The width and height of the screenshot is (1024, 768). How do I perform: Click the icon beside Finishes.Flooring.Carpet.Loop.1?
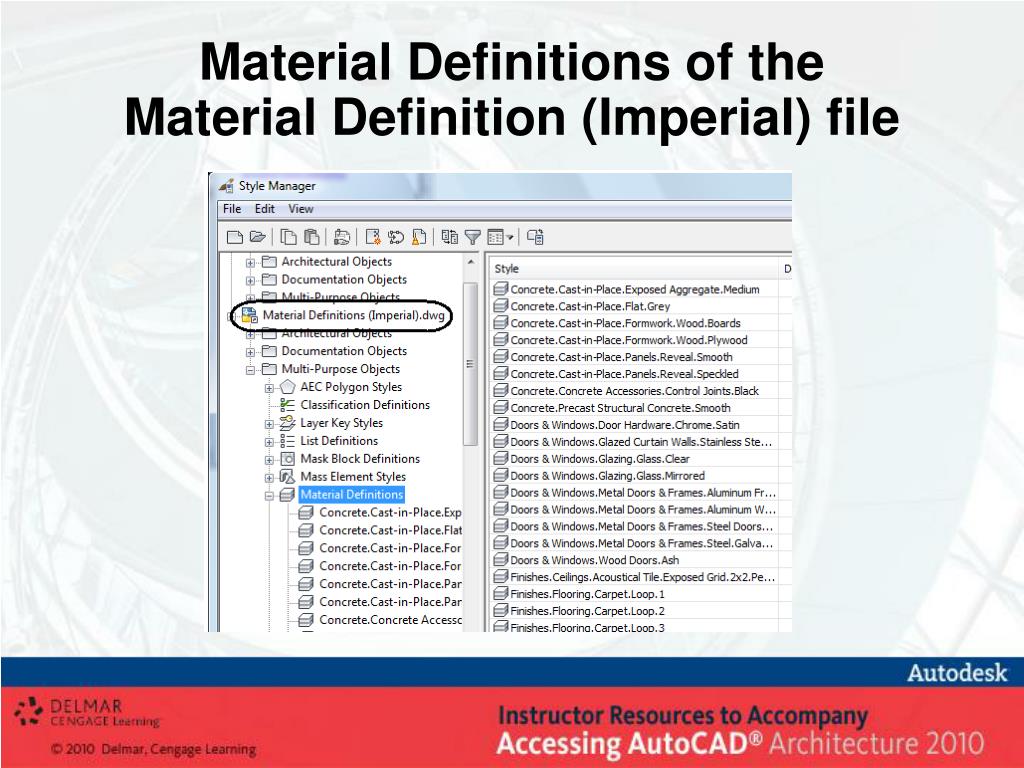click(501, 594)
